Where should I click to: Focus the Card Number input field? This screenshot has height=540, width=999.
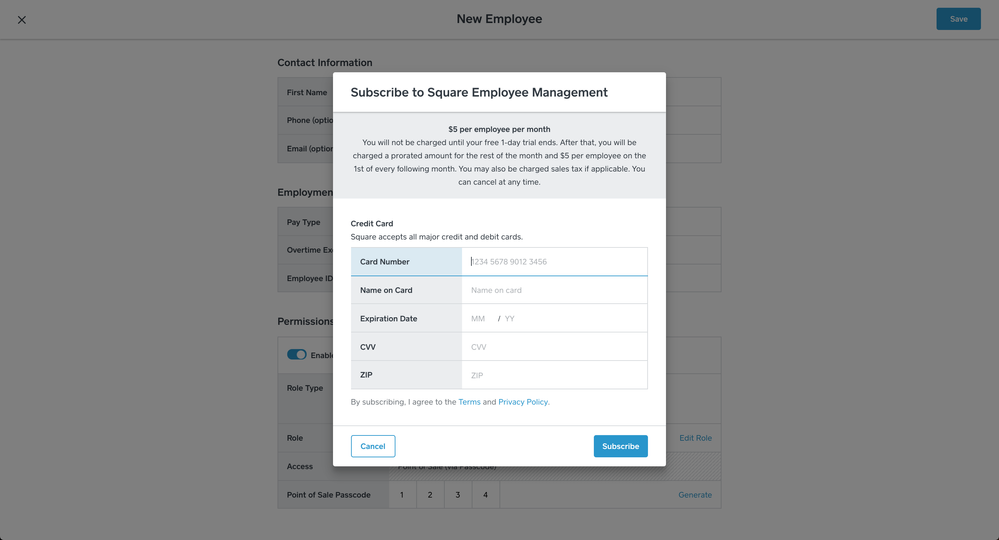pos(554,262)
